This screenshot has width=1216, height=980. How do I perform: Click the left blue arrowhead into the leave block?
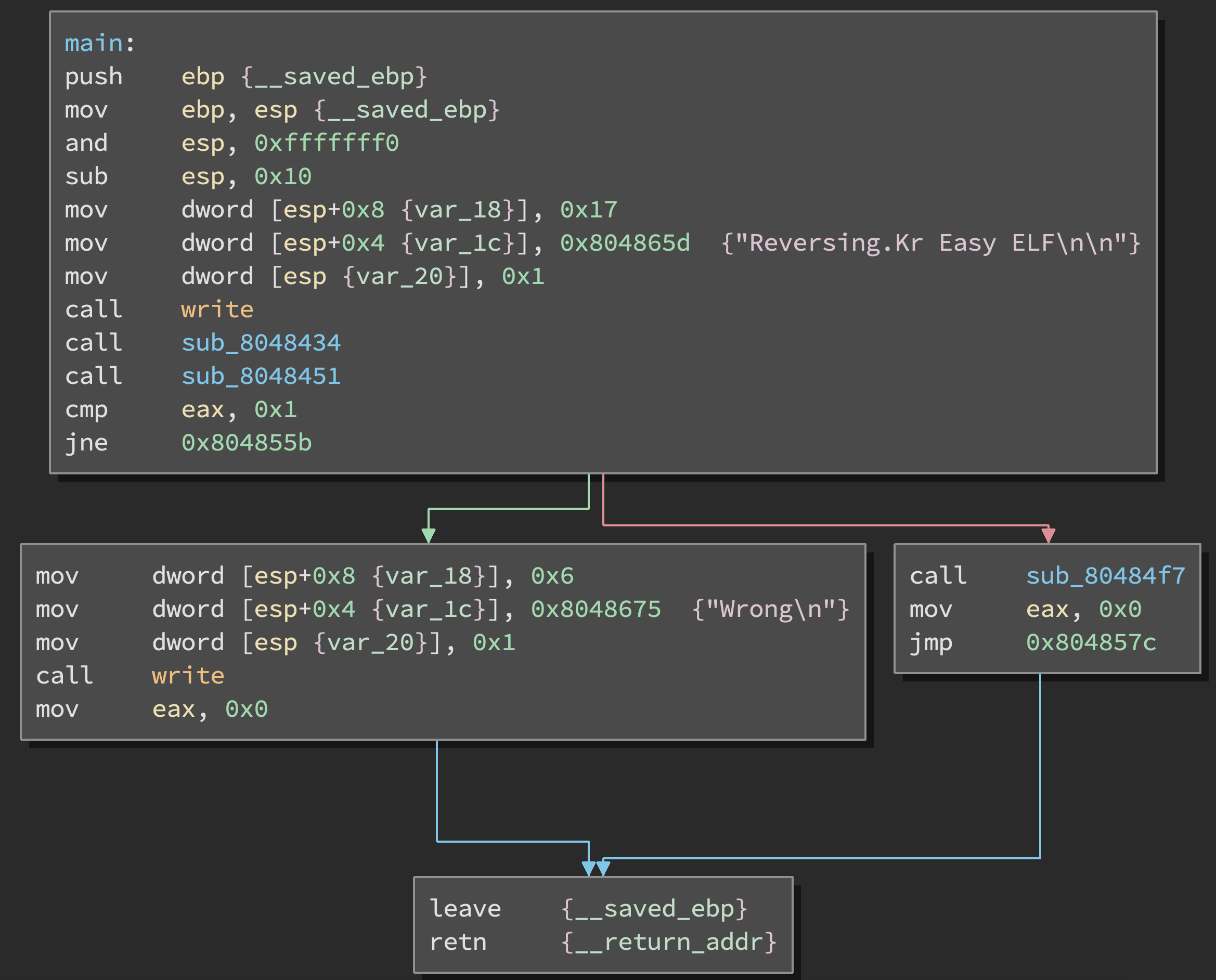click(x=588, y=868)
